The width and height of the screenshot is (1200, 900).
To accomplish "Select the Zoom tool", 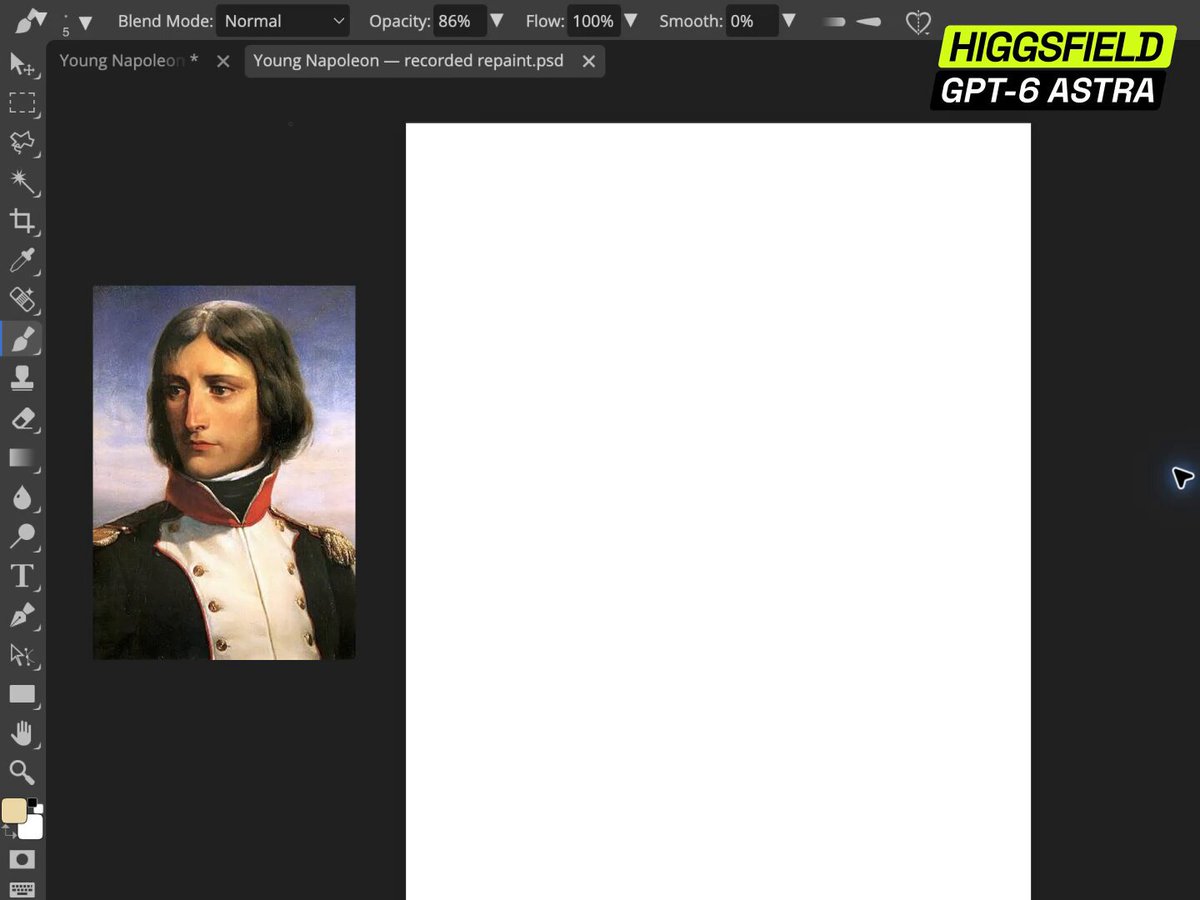I will pyautogui.click(x=22, y=772).
